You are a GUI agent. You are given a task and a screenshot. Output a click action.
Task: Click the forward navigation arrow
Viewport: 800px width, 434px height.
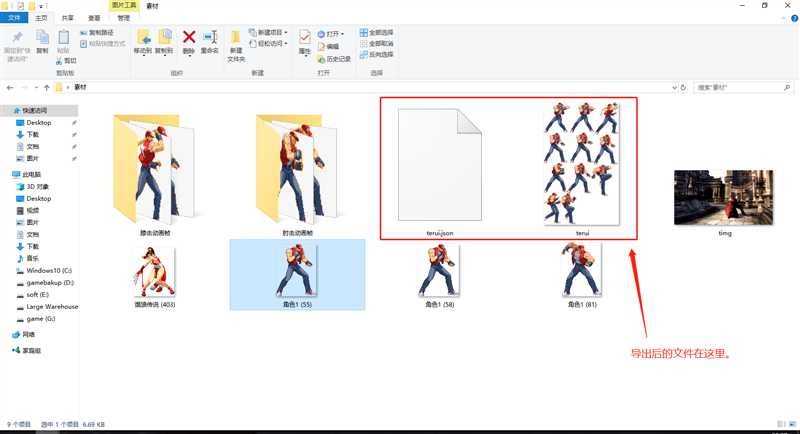click(24, 88)
